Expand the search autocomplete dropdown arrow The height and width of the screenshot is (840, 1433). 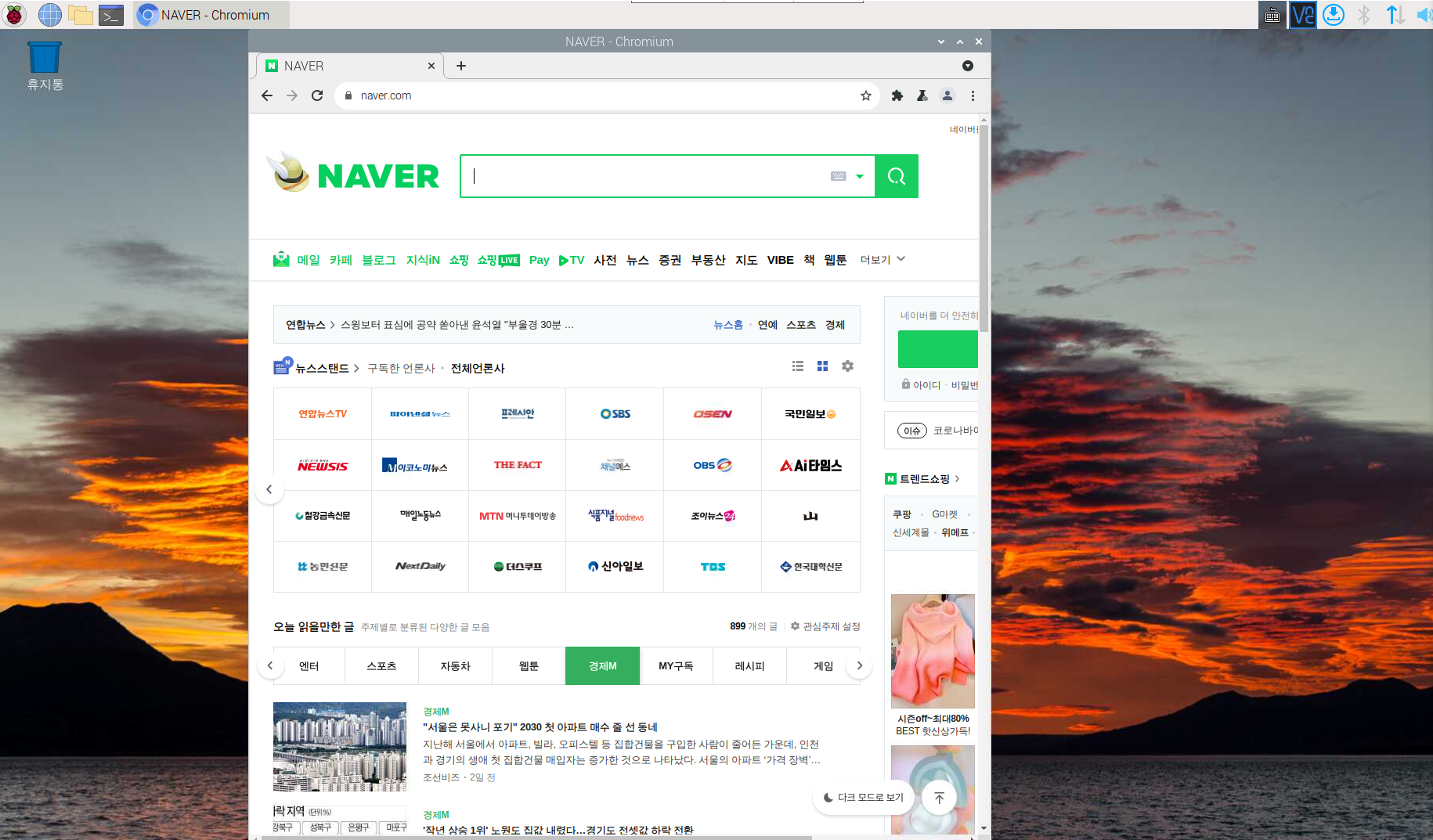coord(860,176)
